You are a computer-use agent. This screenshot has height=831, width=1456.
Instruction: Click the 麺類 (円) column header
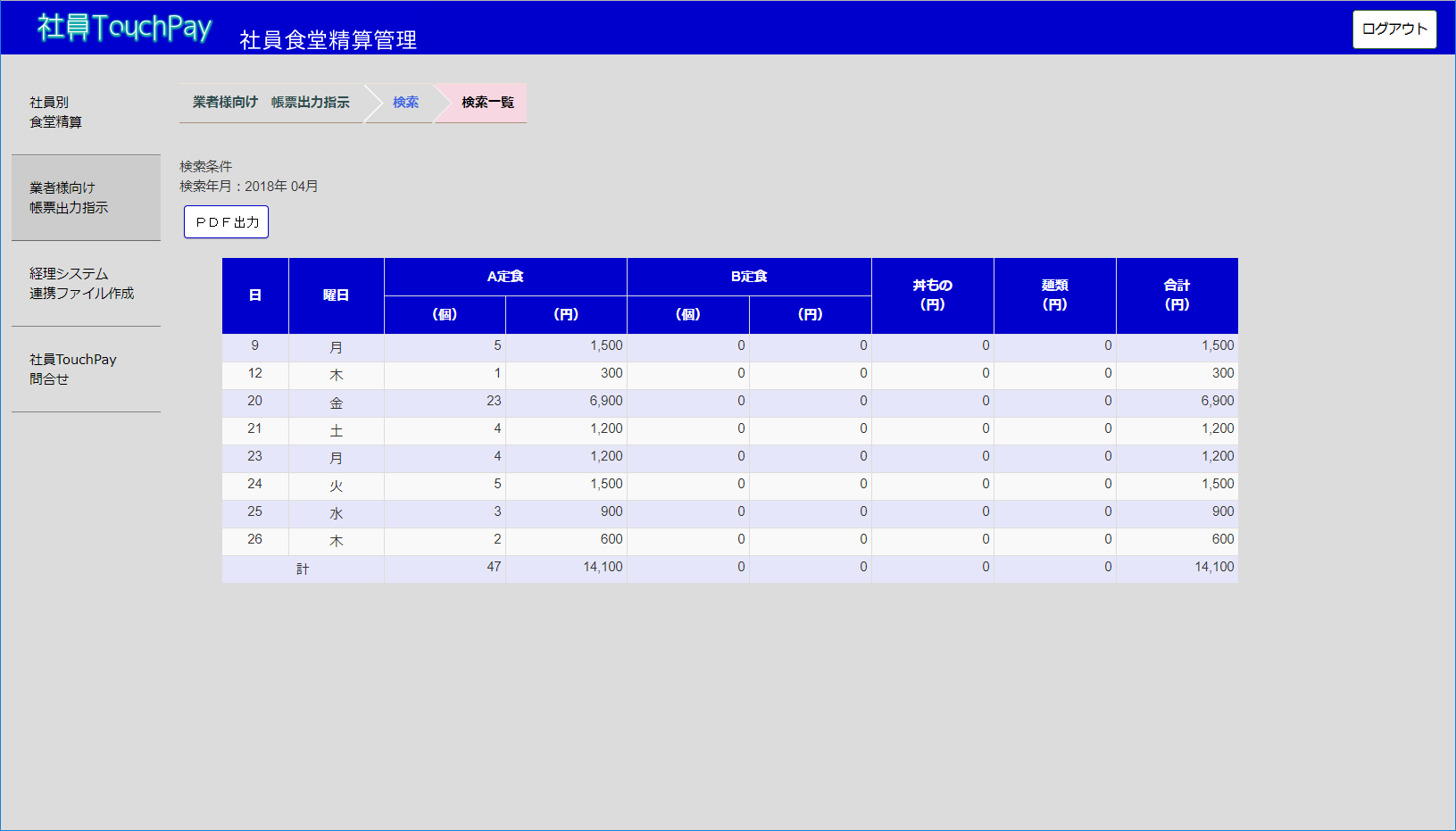[1055, 295]
